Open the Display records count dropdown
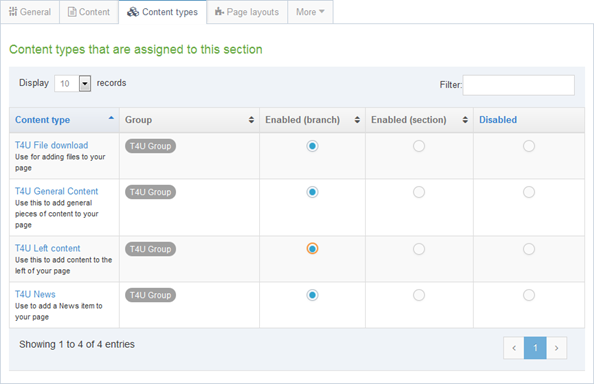This screenshot has height=384, width=594. 72,83
